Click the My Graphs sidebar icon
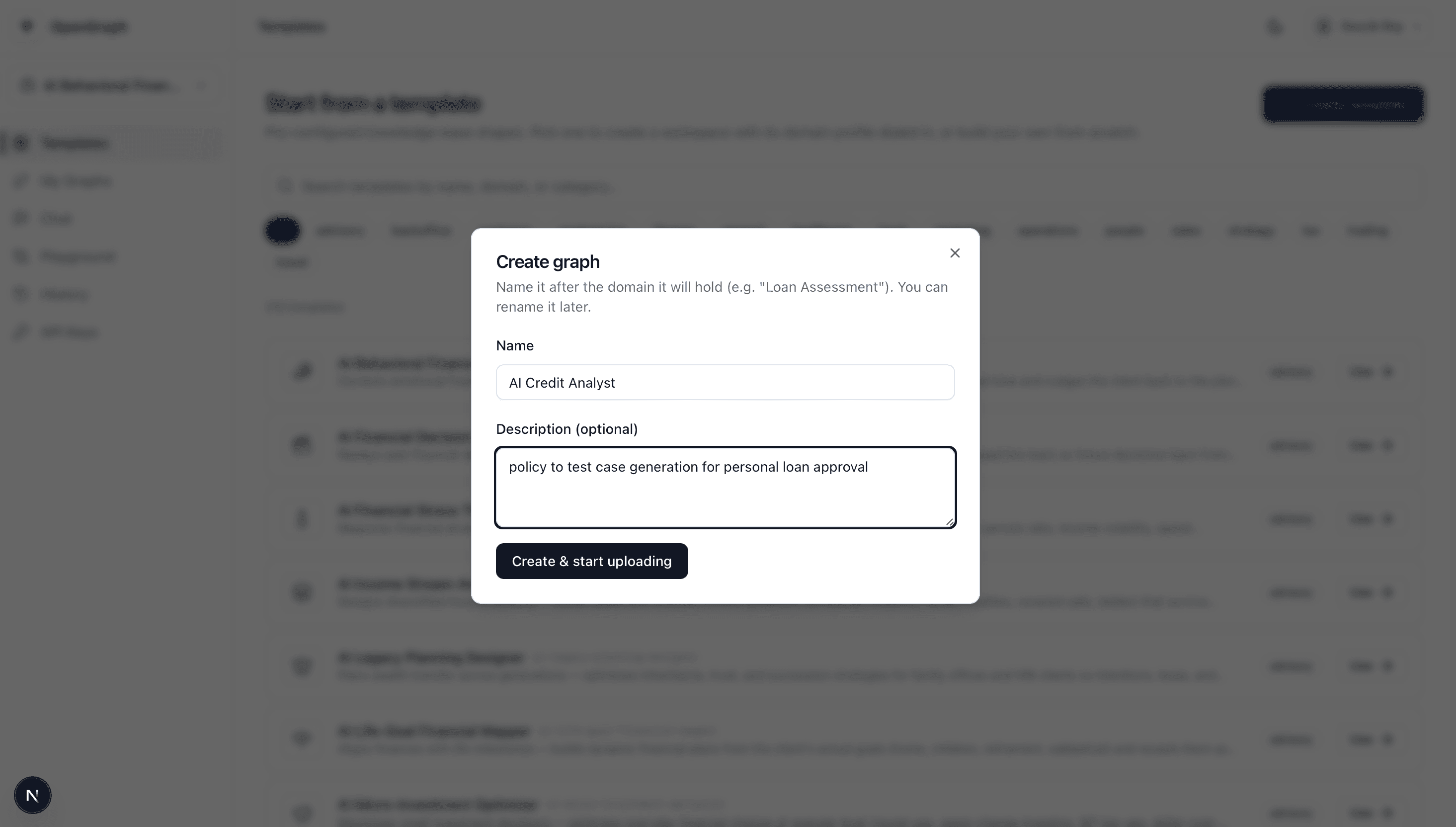The image size is (1456, 827). point(21,181)
